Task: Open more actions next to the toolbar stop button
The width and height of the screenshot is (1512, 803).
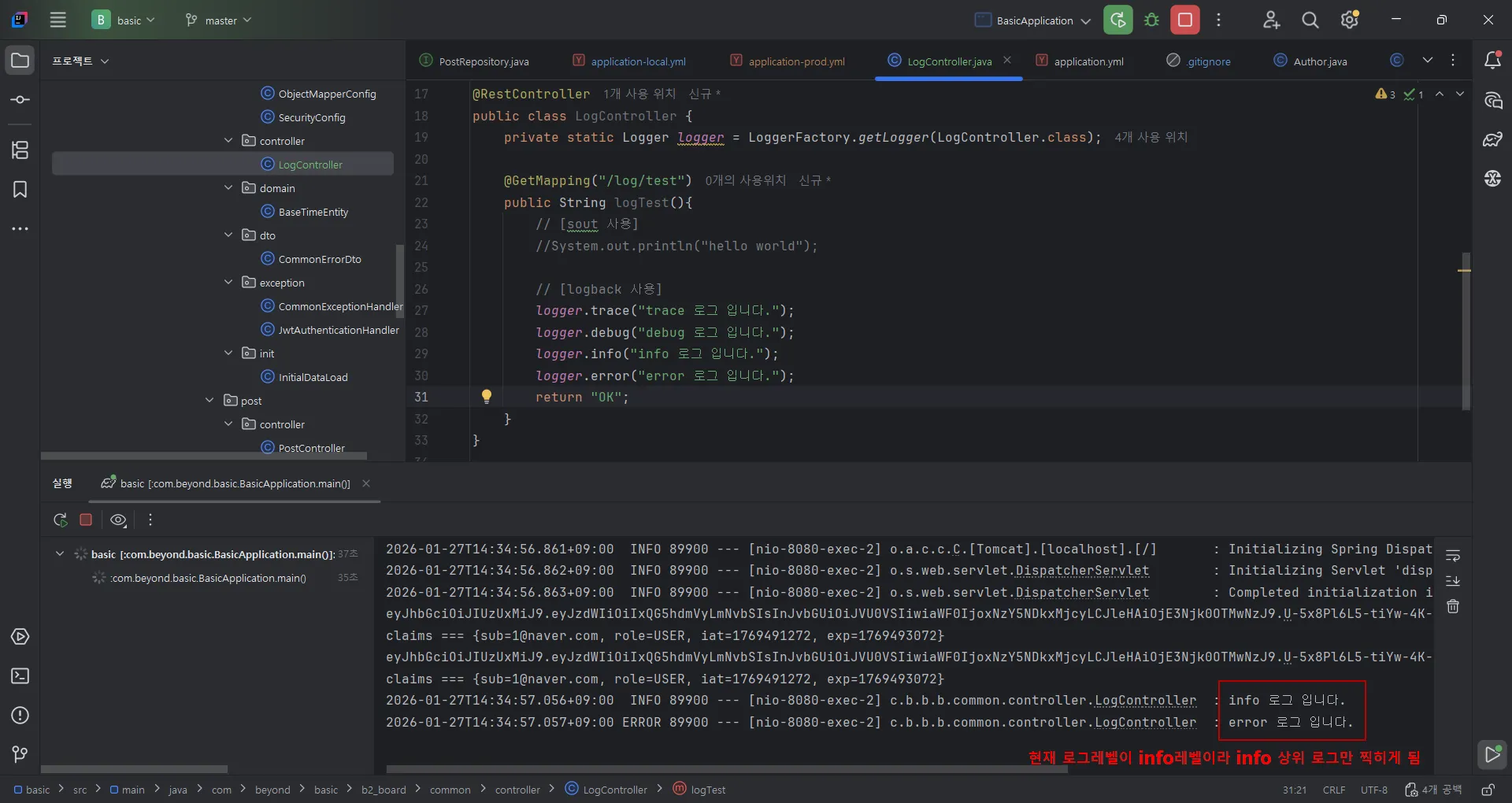Action: click(1218, 20)
